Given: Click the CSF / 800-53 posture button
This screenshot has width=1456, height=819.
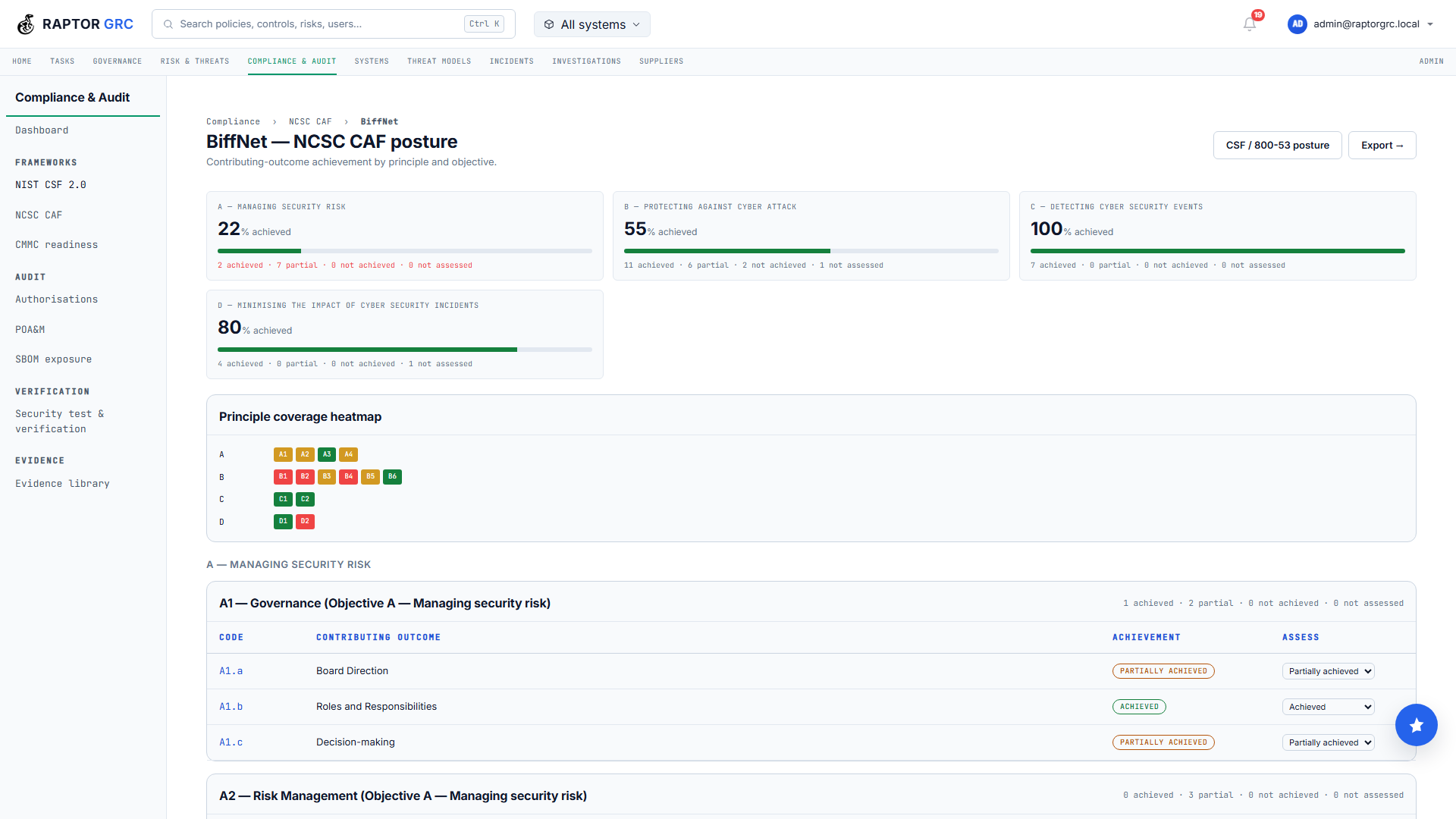Looking at the screenshot, I should tap(1278, 146).
